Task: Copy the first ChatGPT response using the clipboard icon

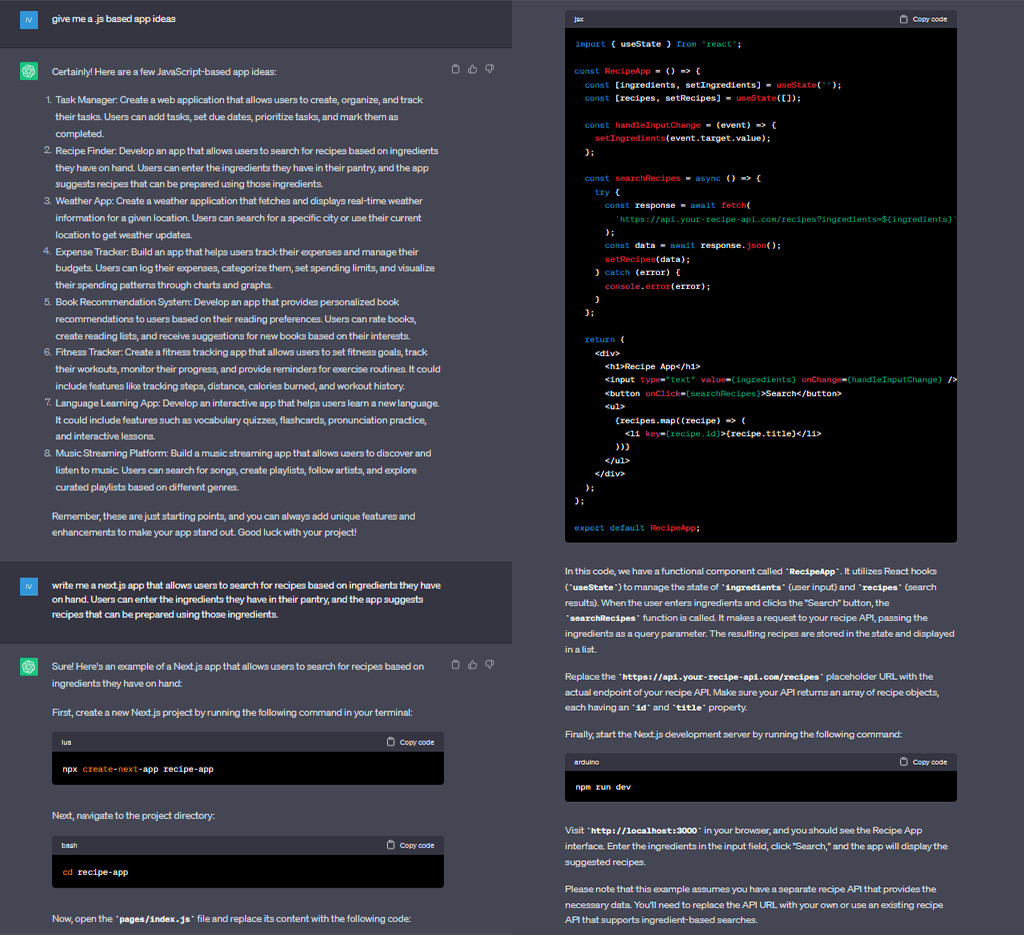Action: [x=456, y=68]
